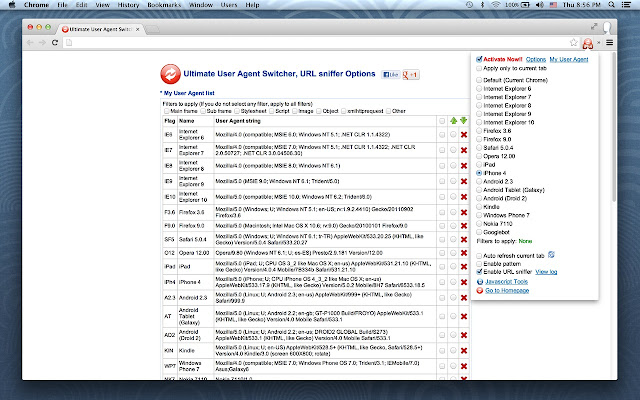Open the Javascript Tools link

point(506,282)
